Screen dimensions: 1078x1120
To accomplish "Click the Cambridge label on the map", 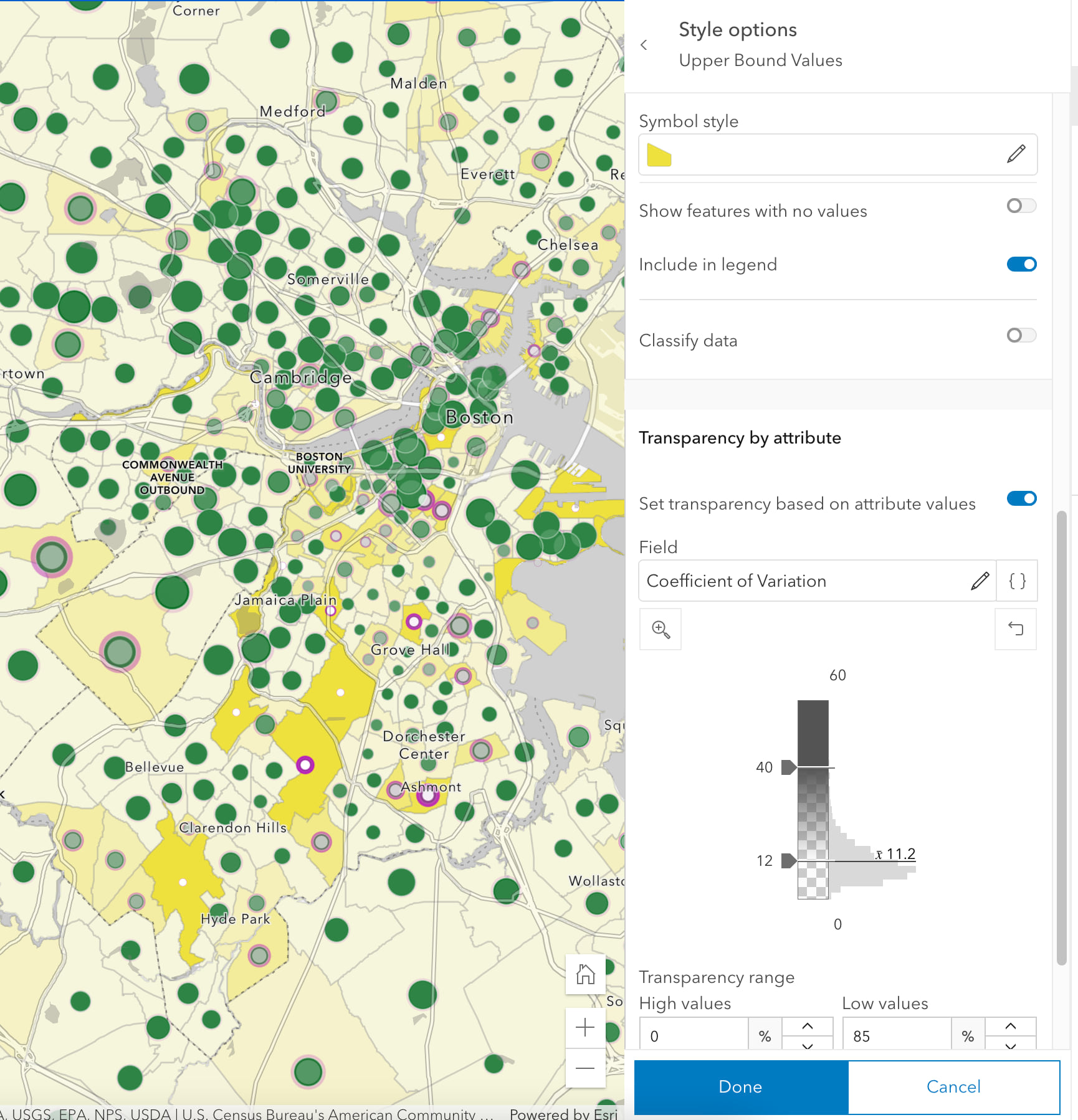I will tap(301, 377).
